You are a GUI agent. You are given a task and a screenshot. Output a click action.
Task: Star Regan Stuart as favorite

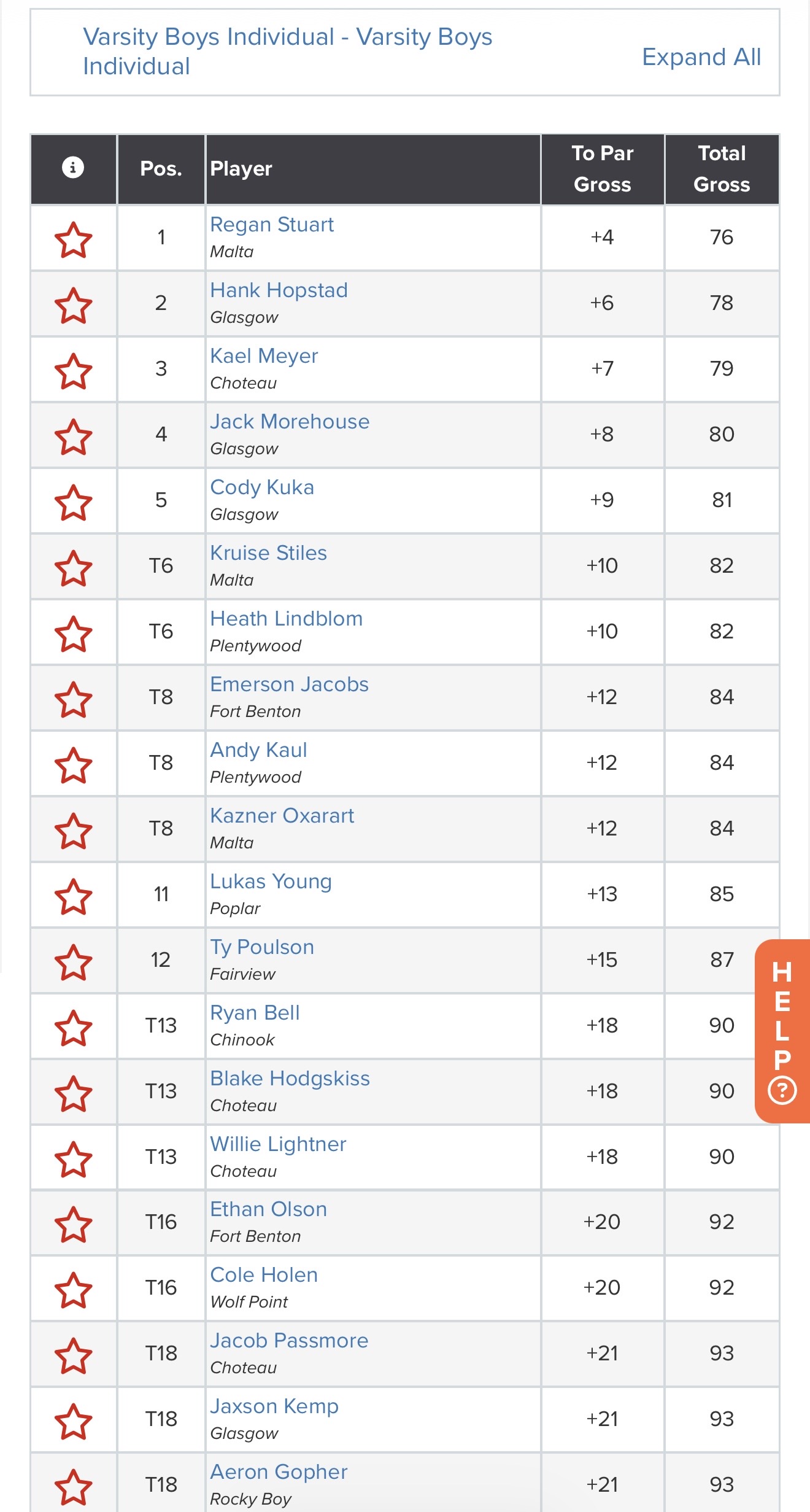pos(74,239)
